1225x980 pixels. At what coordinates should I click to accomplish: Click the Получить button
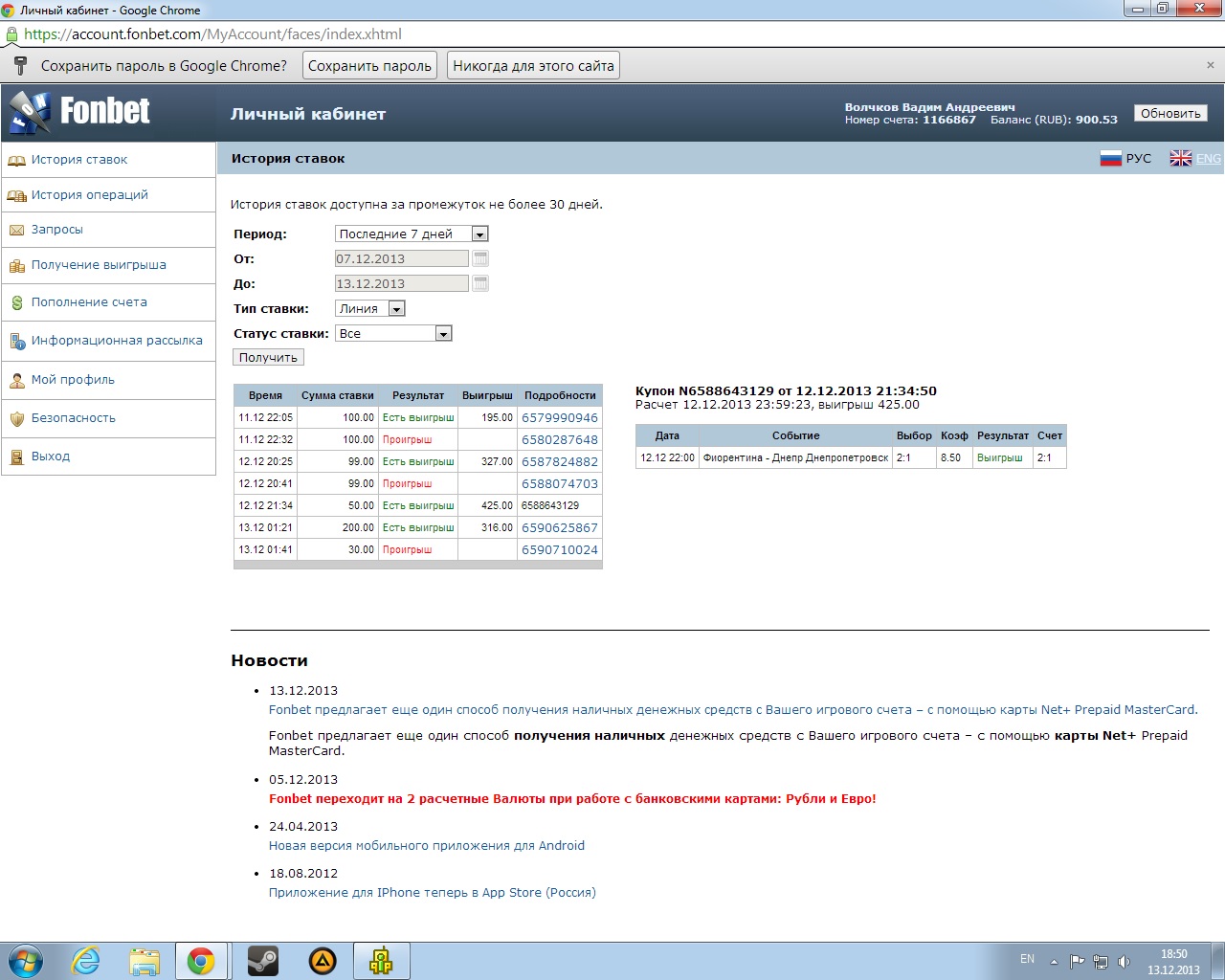pos(268,357)
